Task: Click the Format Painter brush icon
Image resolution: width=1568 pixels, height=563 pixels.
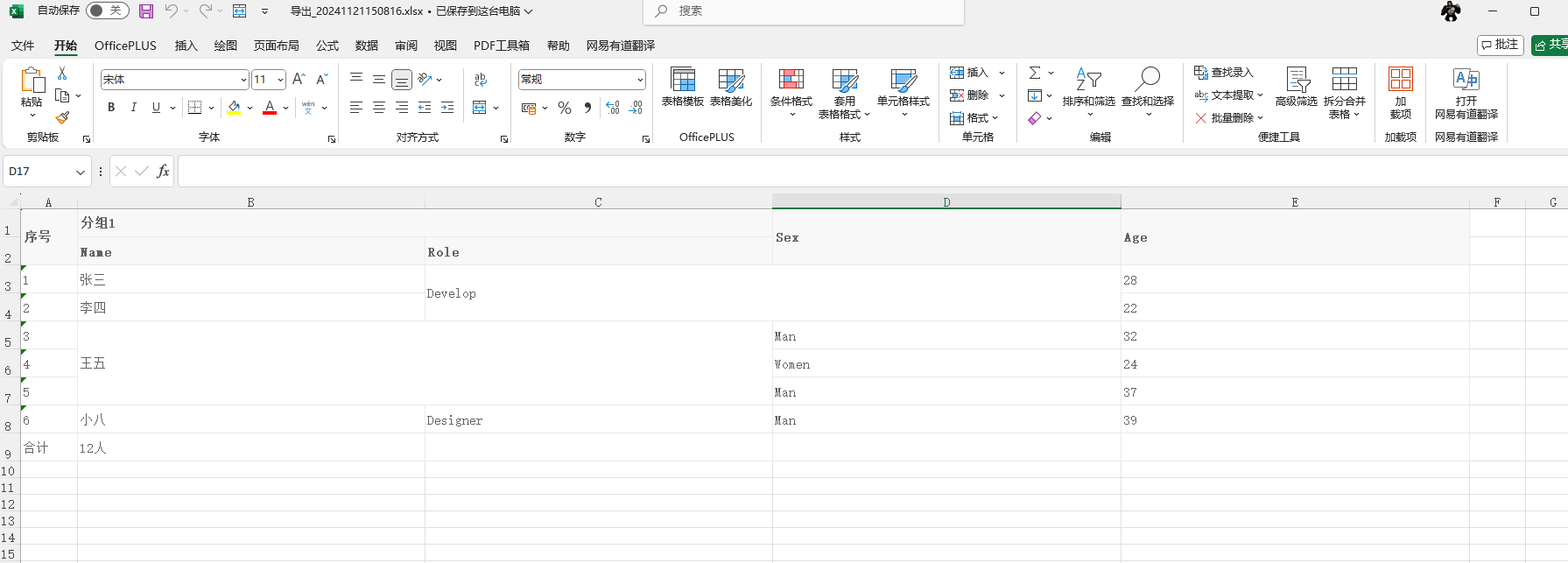Action: point(62,117)
